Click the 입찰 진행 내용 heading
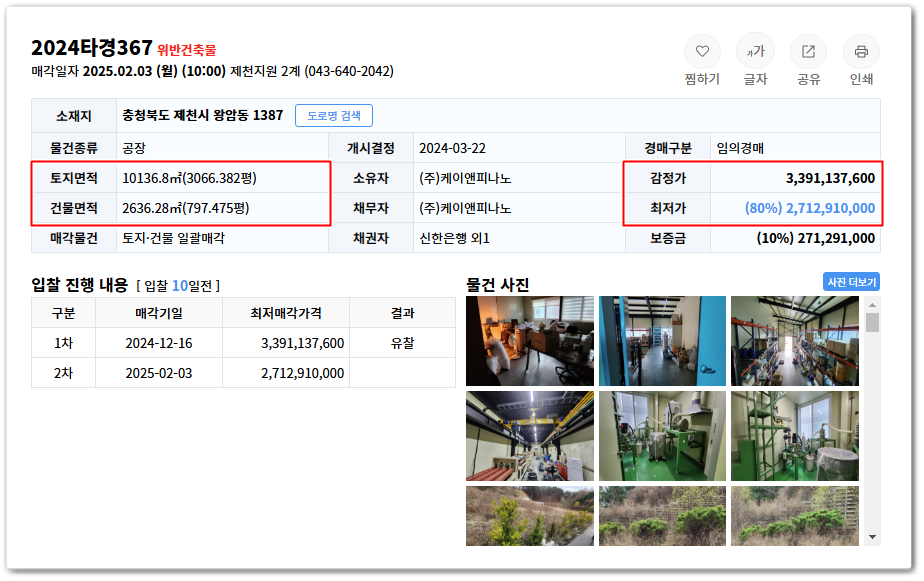Image resolution: width=924 pixels, height=581 pixels. (x=80, y=285)
